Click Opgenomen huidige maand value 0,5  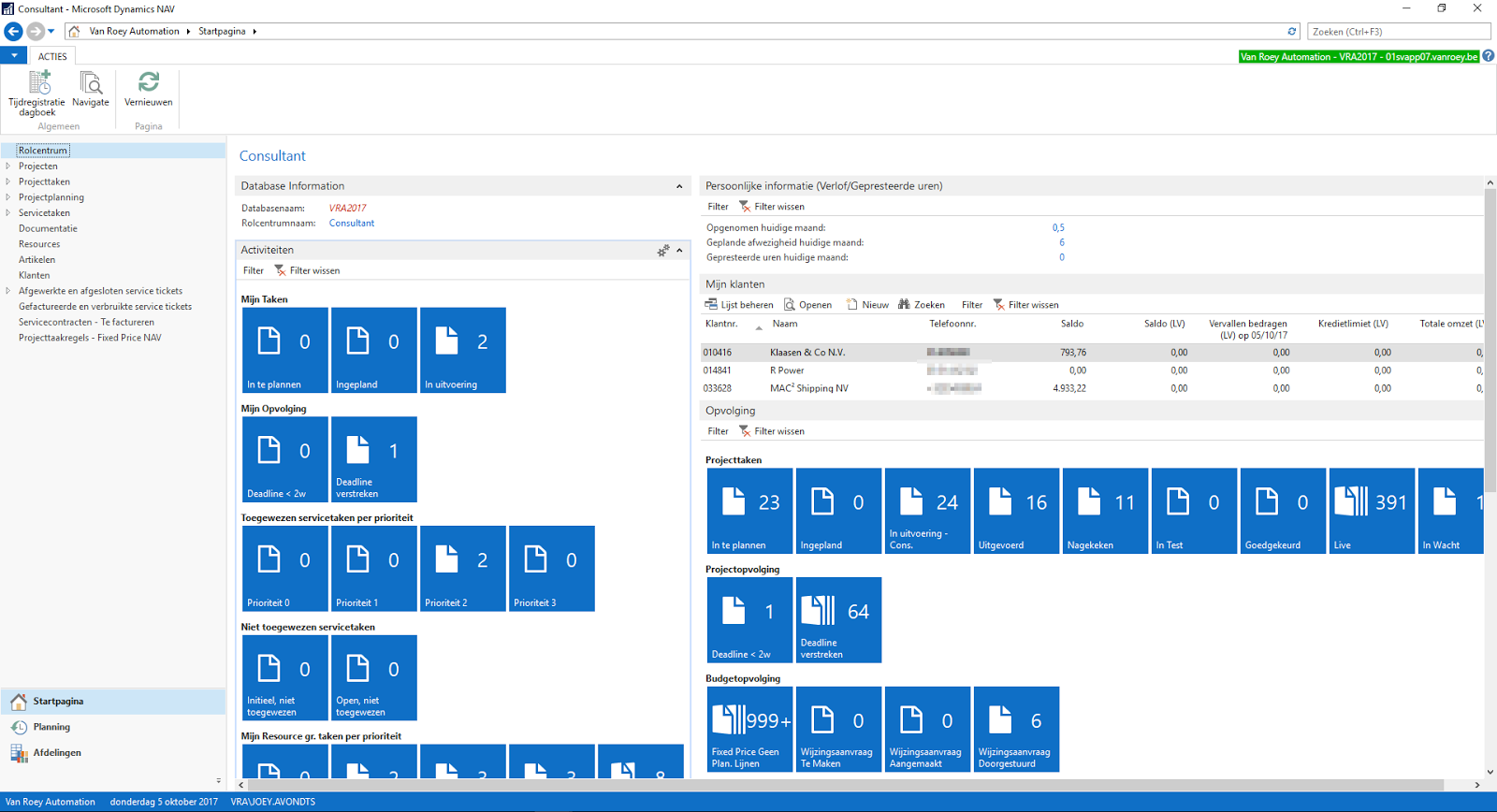(1058, 227)
